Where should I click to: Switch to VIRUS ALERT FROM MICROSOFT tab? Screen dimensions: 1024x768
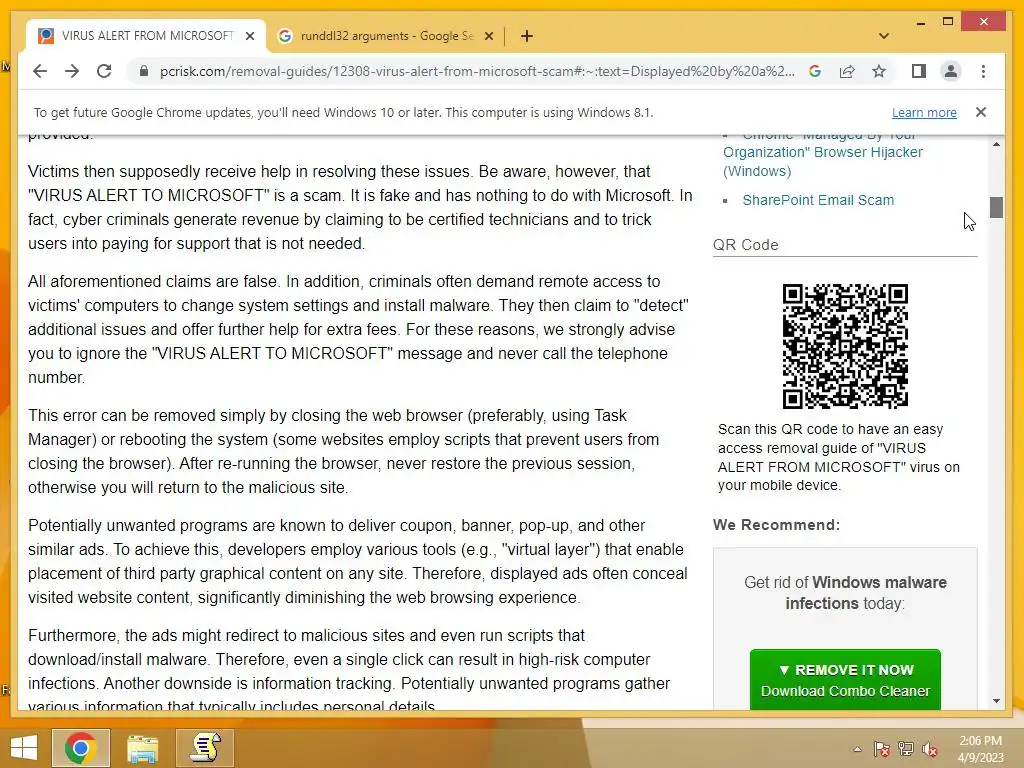[146, 36]
